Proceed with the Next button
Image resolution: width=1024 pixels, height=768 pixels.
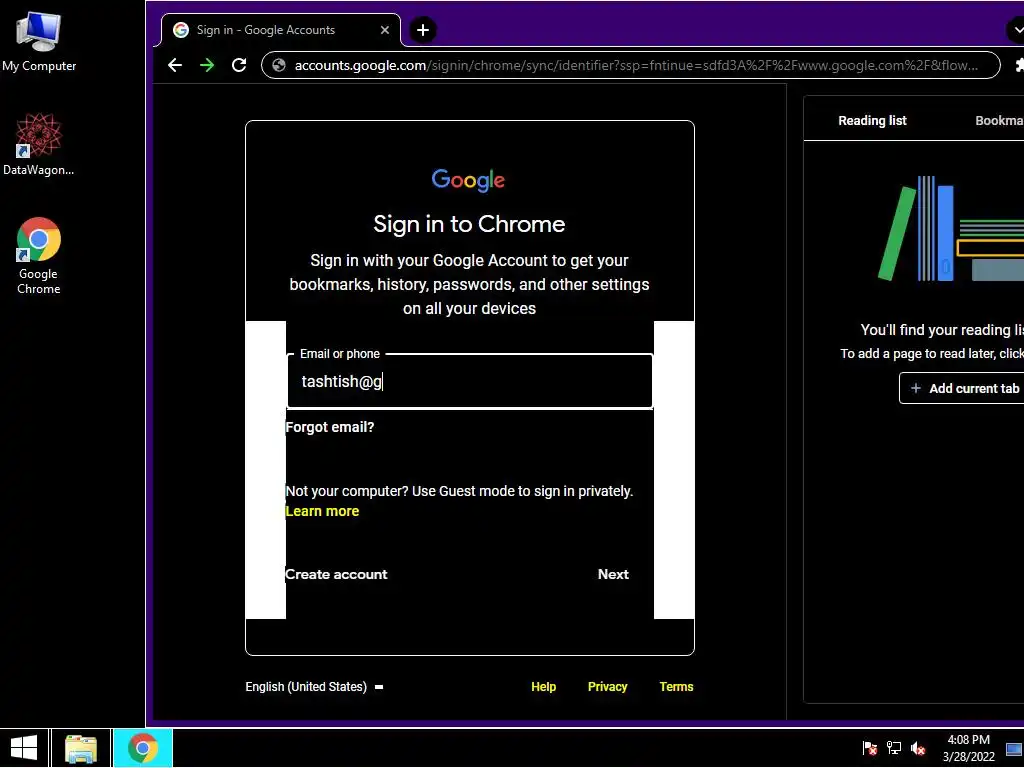[x=613, y=574]
